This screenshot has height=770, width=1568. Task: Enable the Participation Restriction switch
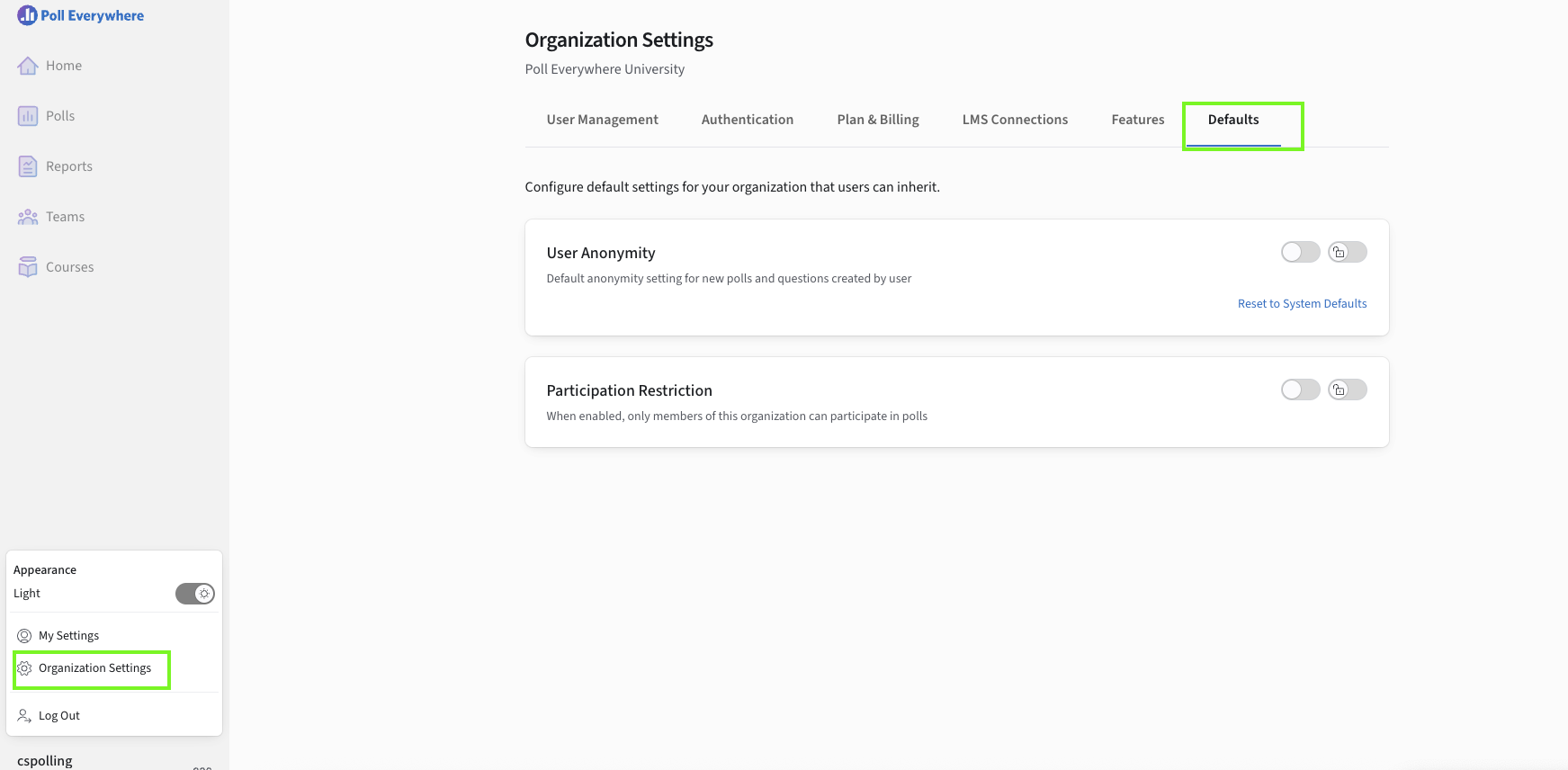pyautogui.click(x=1300, y=389)
